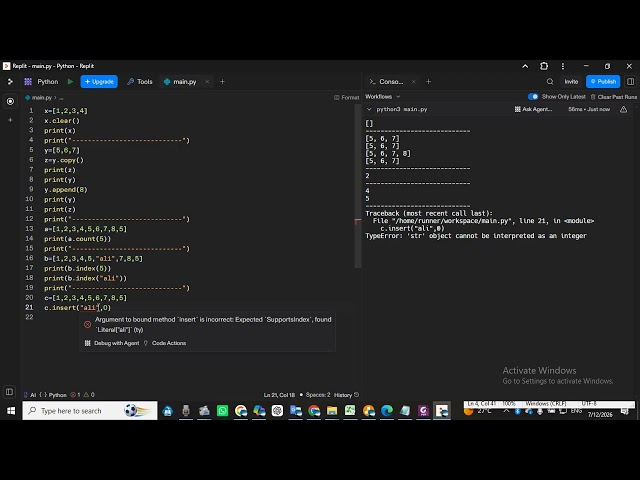Click Clear Past Runs
Screen dimensions: 640x480
click(613, 97)
